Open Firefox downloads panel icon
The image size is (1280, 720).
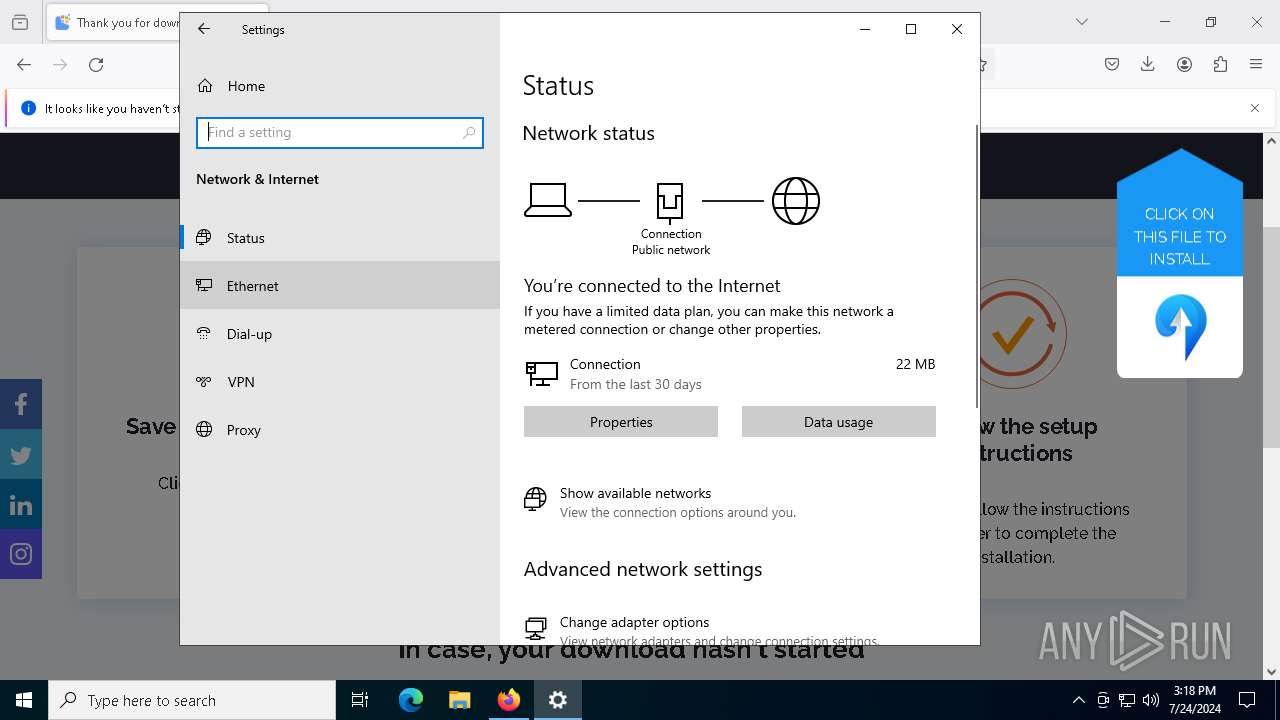[x=1148, y=65]
